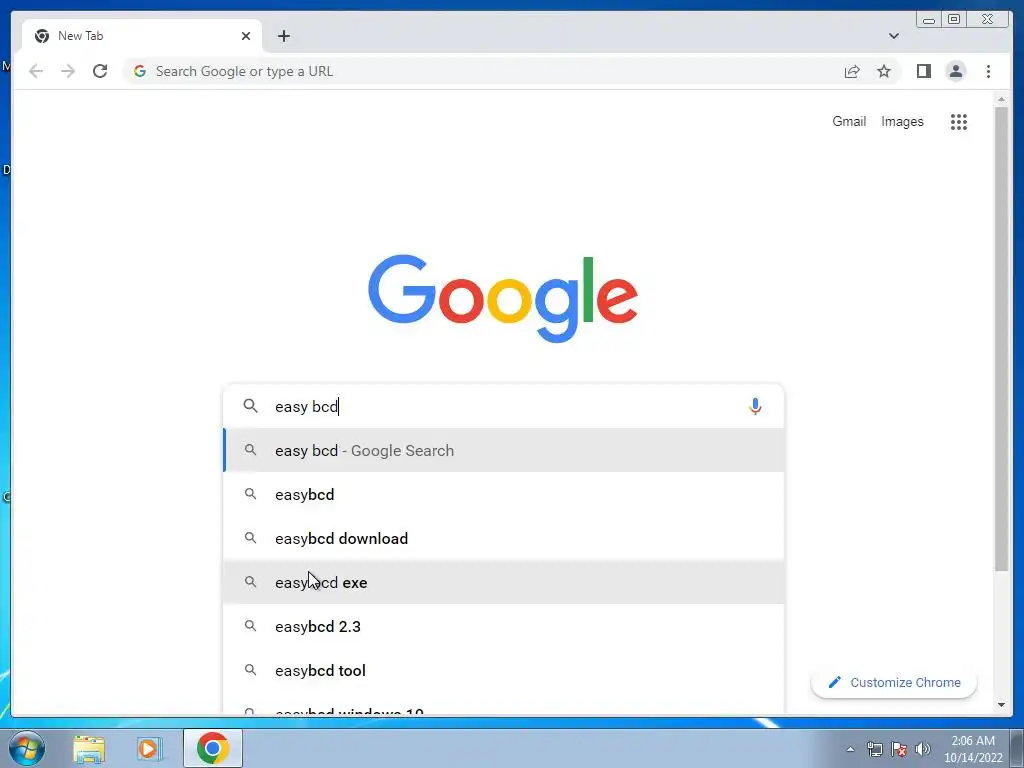Viewport: 1024px width, 768px height.
Task: Open the Gmail link
Action: coord(848,121)
